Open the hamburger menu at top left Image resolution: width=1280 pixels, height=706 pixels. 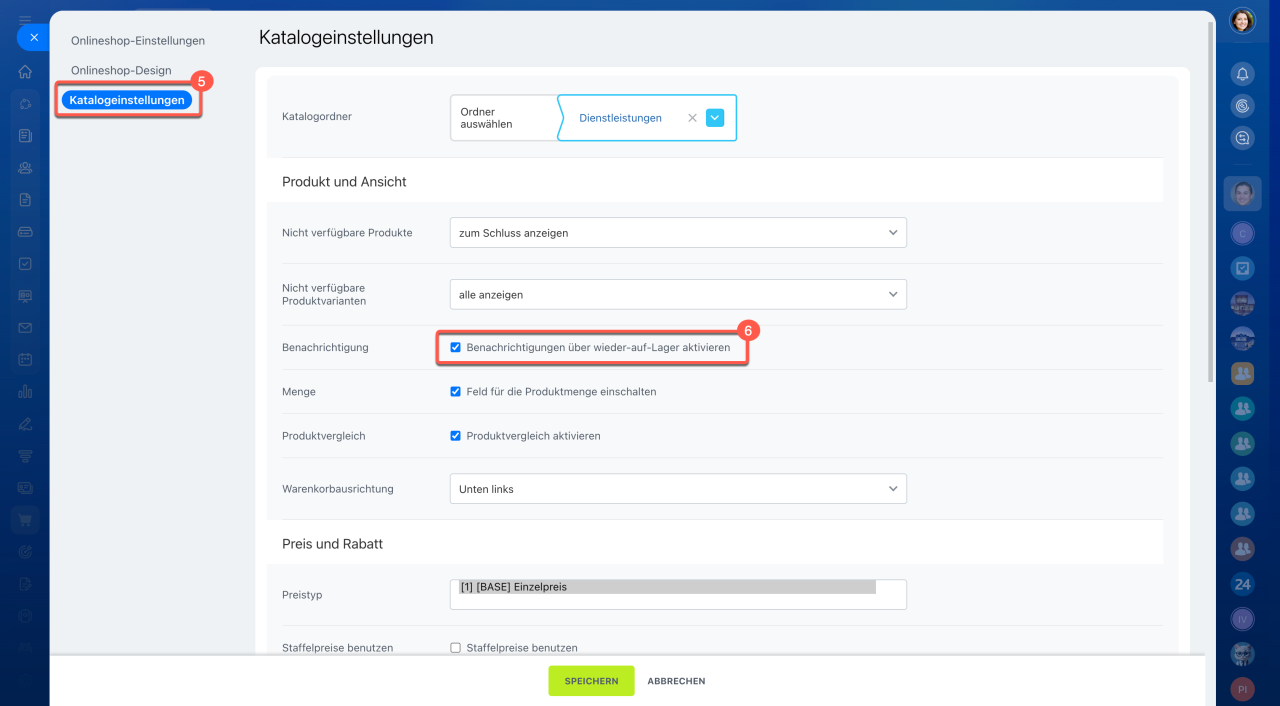(x=25, y=20)
